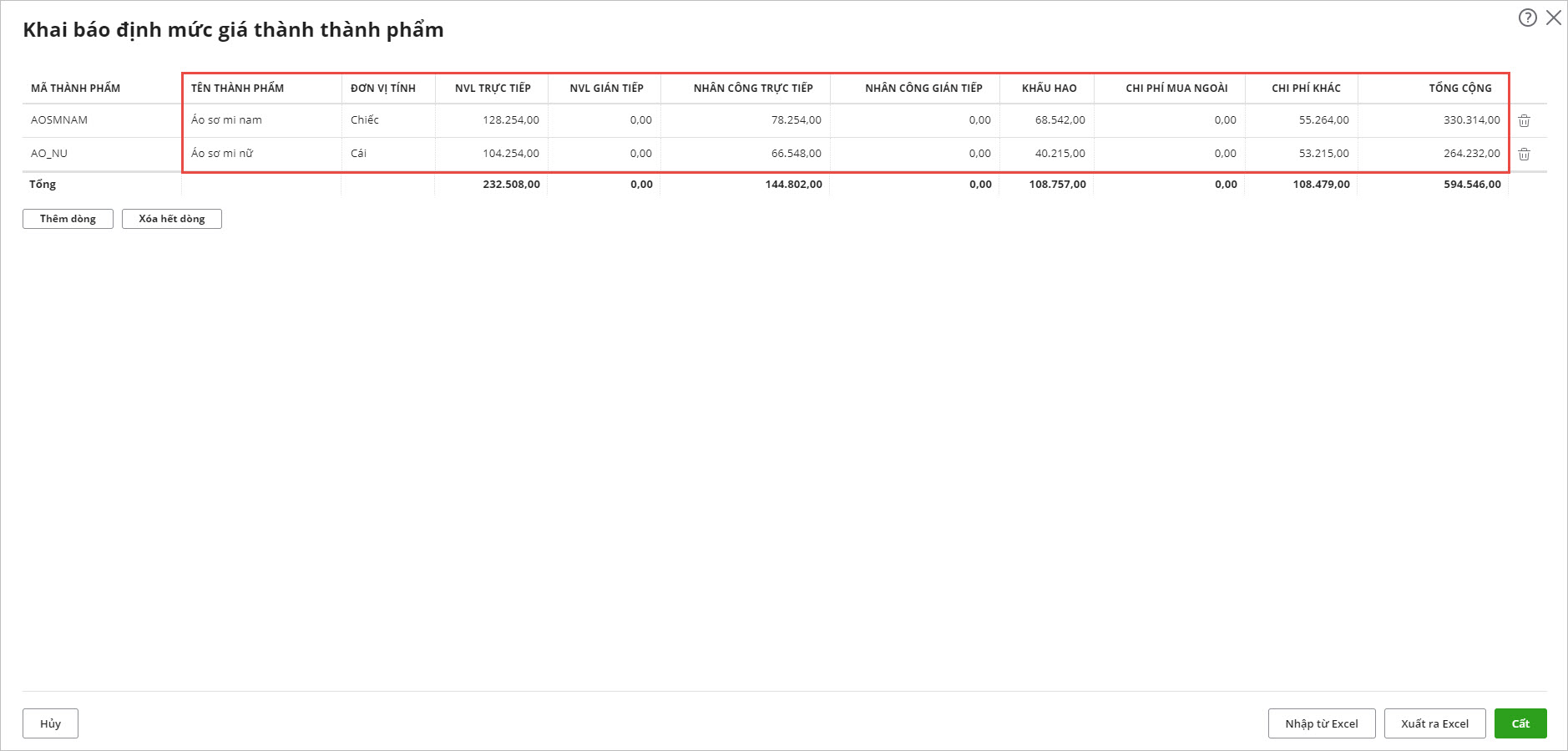Select the AOSMNAM product code cell
The image size is (1568, 751).
click(x=59, y=120)
